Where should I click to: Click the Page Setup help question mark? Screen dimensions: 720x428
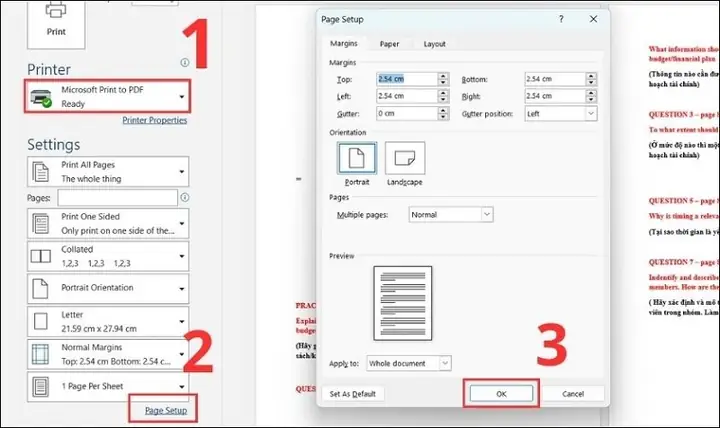pyautogui.click(x=561, y=19)
